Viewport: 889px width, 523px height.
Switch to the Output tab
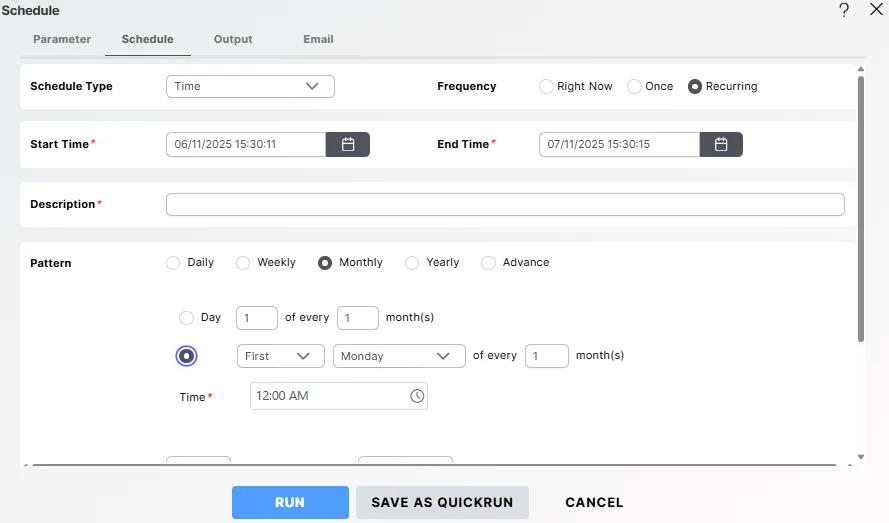tap(233, 40)
